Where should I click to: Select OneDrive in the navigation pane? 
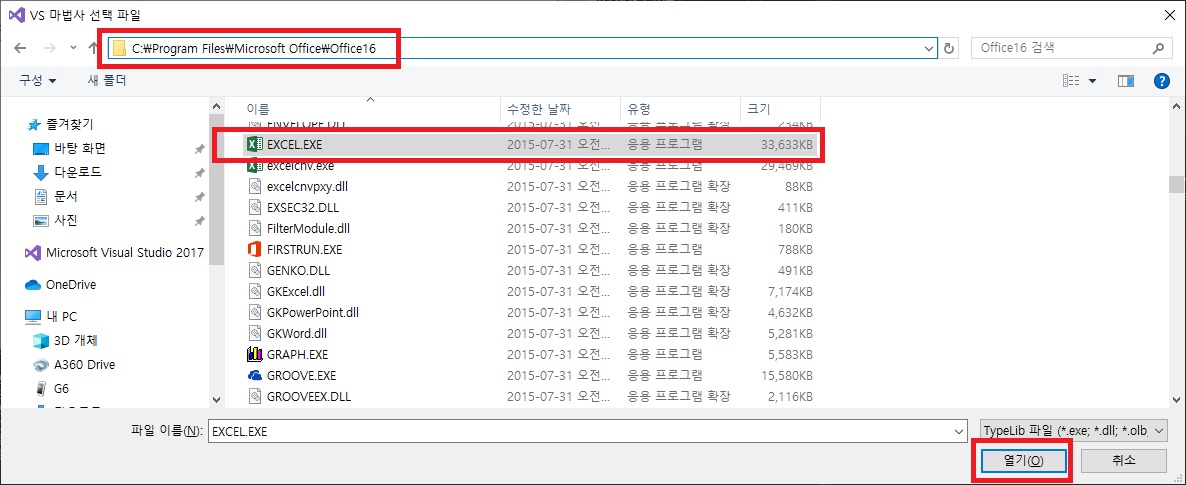point(61,284)
